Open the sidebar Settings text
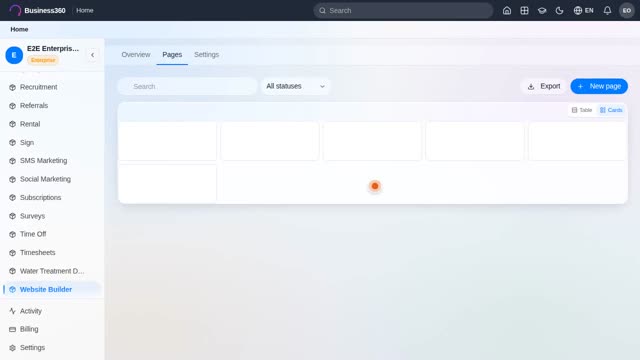 point(32,347)
